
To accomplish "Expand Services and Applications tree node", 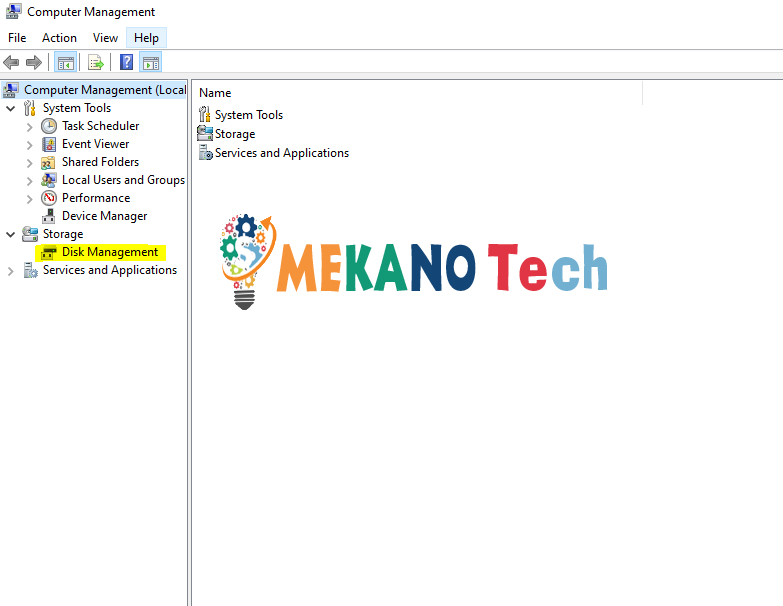I will coord(10,271).
